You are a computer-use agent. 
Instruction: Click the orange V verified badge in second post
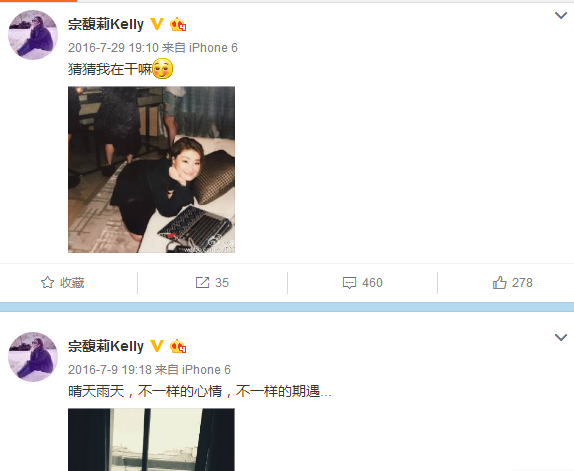pos(157,346)
